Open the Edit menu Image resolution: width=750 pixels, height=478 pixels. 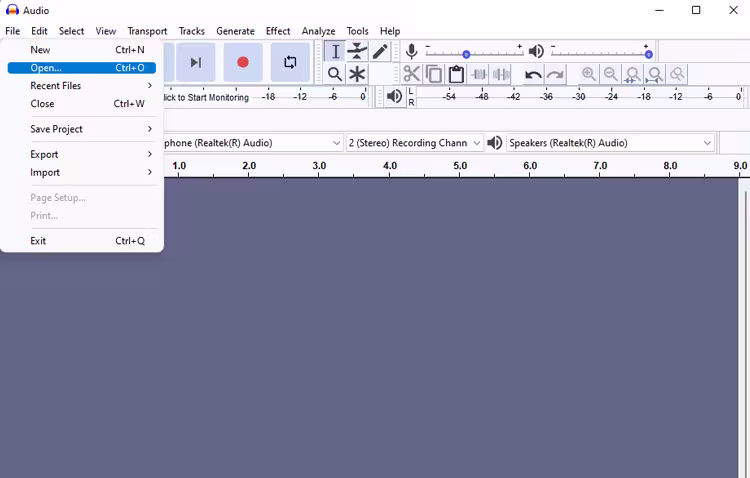click(x=39, y=31)
